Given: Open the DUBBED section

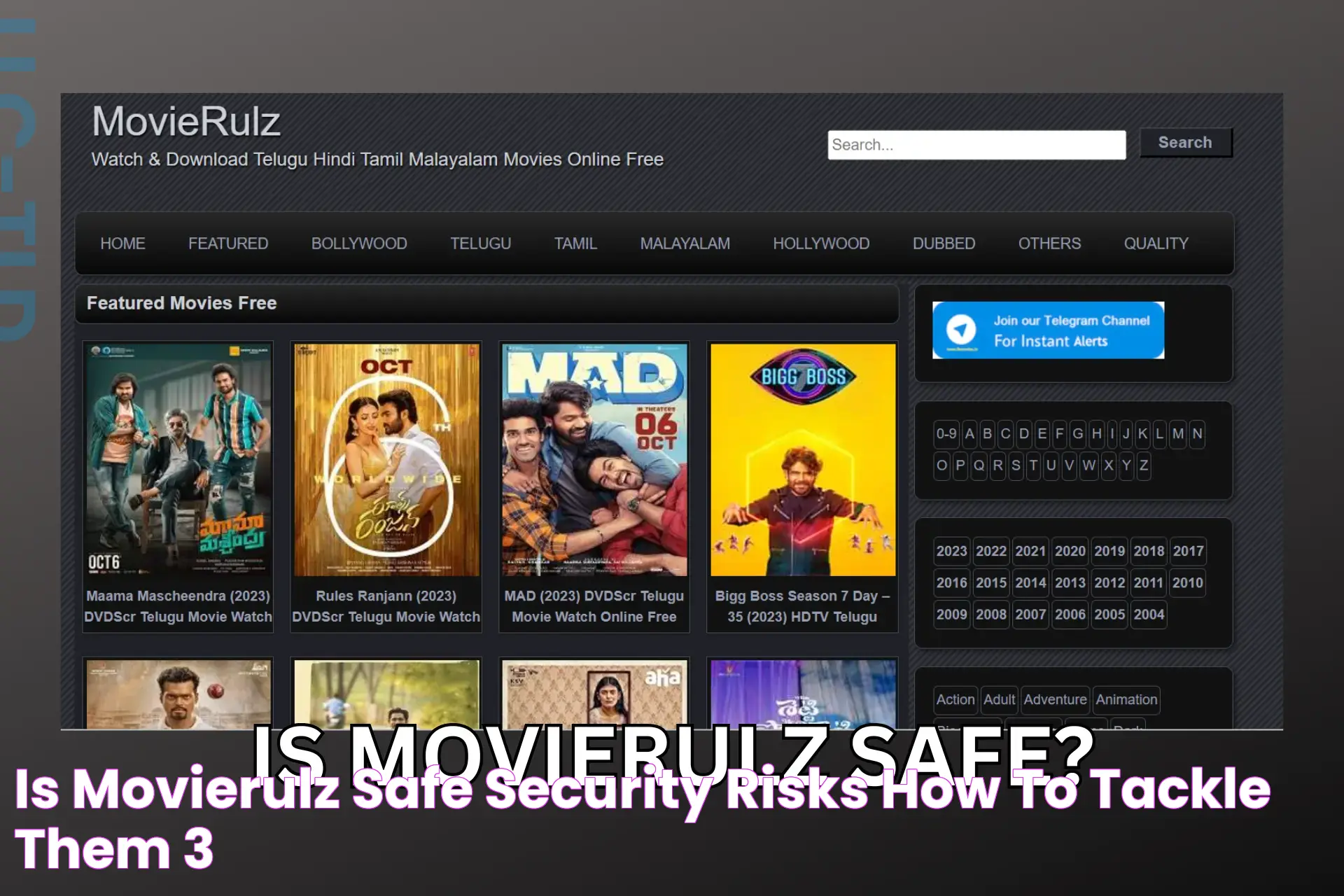Looking at the screenshot, I should [x=943, y=243].
